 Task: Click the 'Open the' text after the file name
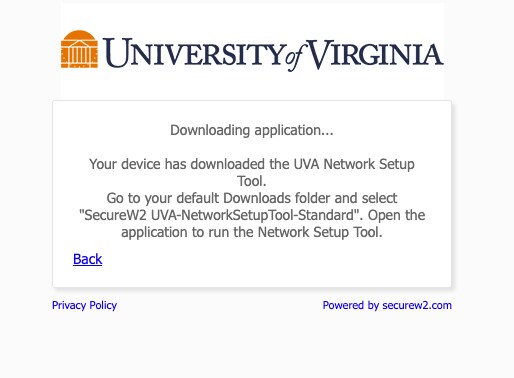(397, 215)
